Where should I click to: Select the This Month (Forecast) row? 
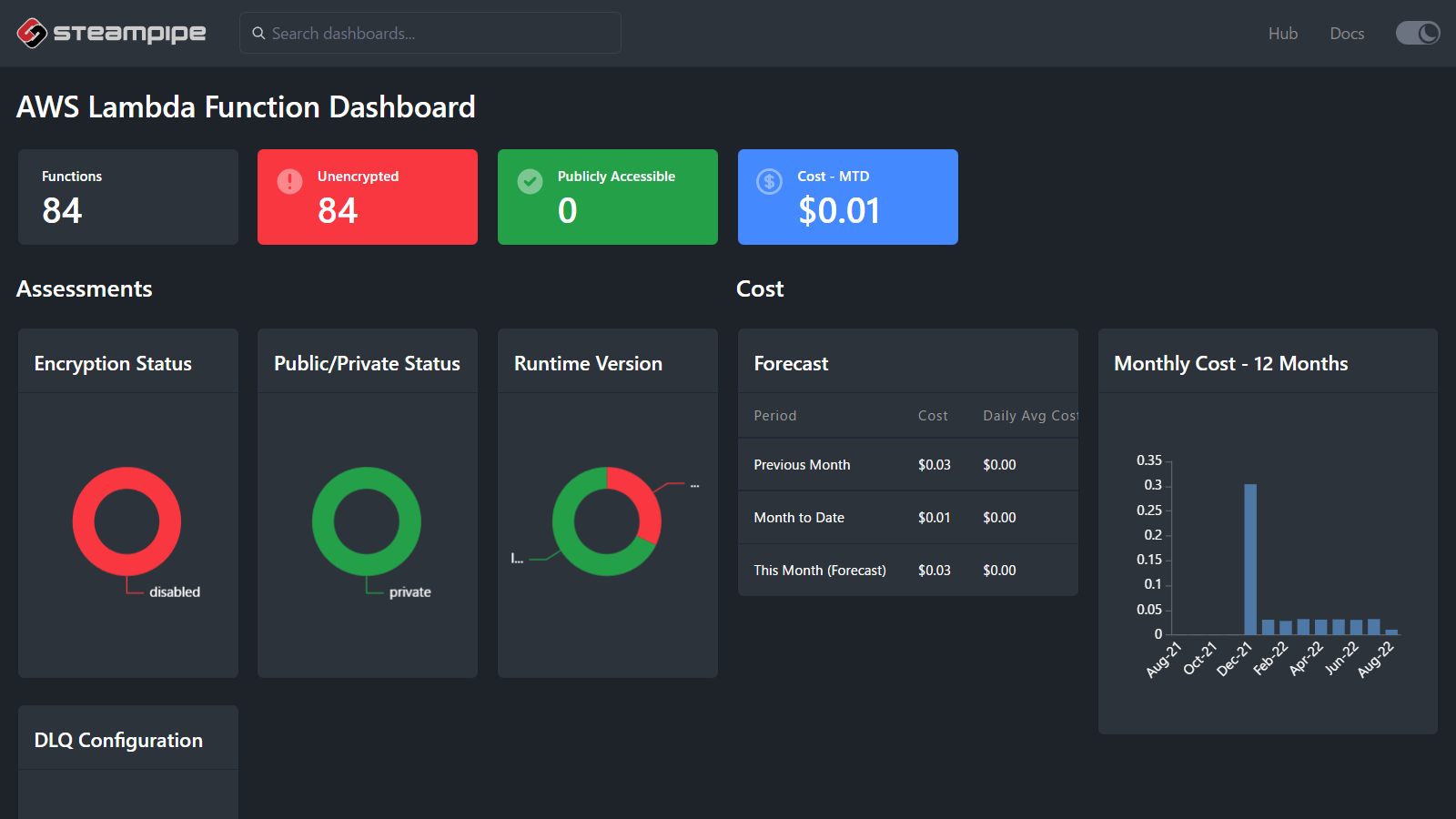906,571
